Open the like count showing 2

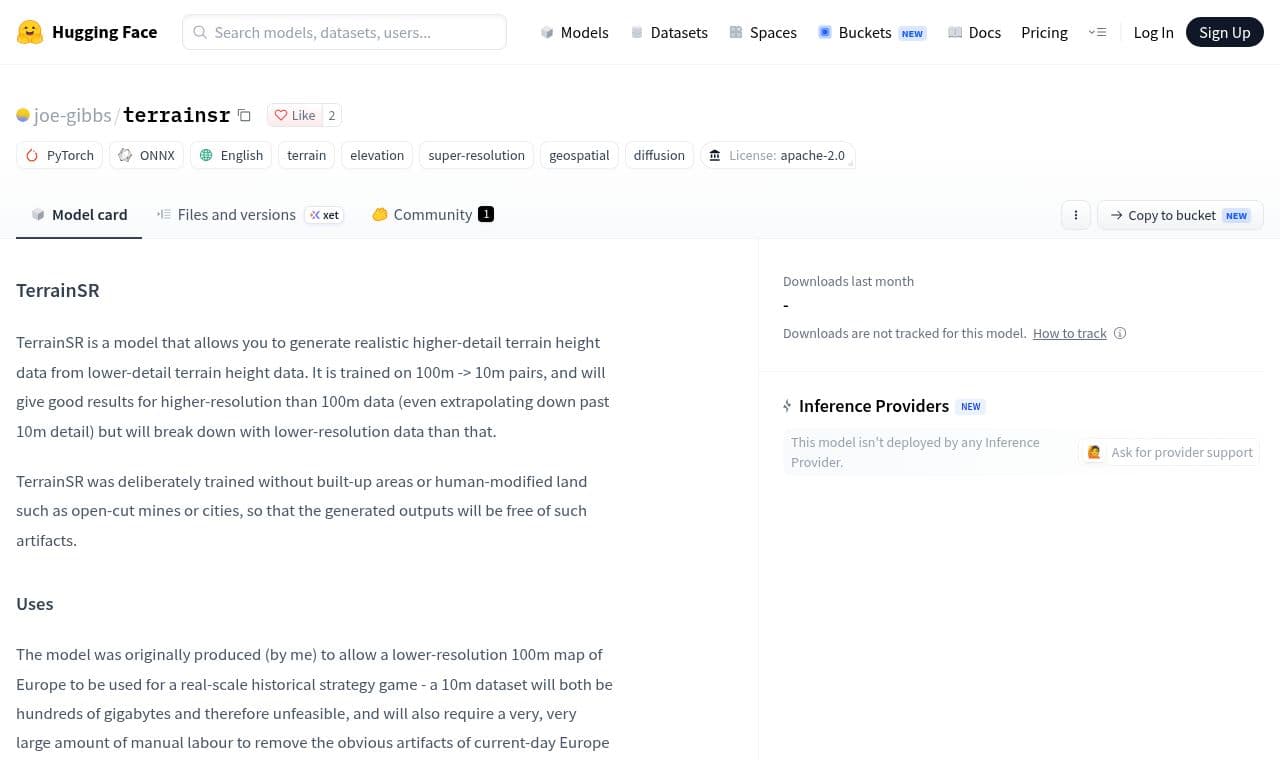click(x=332, y=115)
